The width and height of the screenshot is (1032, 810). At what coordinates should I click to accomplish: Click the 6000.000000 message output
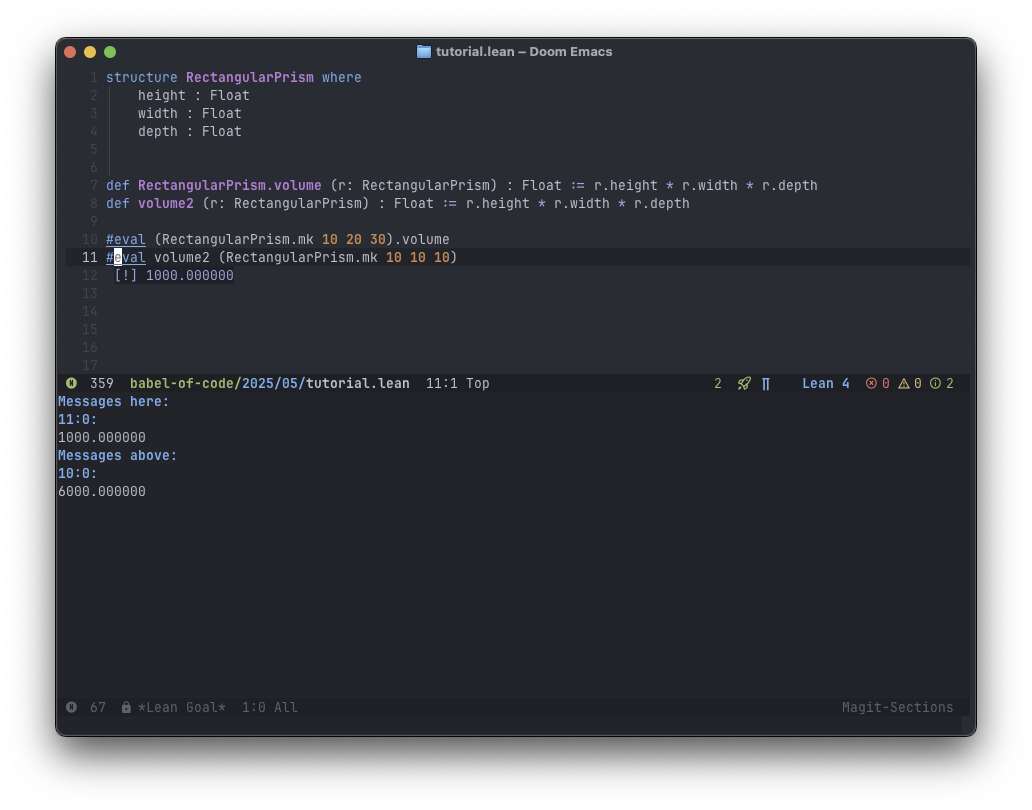pyautogui.click(x=102, y=492)
